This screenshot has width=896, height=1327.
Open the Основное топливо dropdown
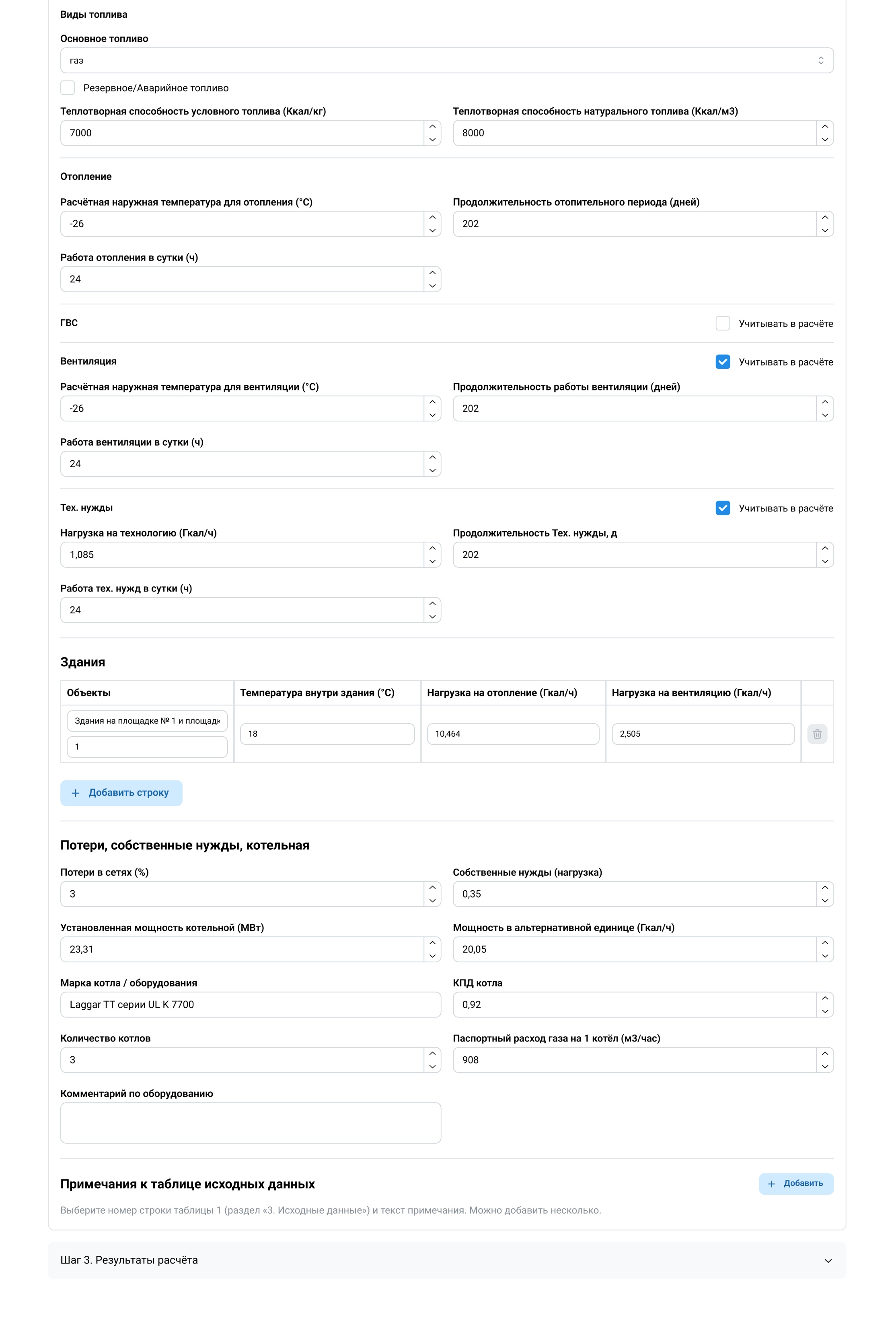[x=446, y=61]
